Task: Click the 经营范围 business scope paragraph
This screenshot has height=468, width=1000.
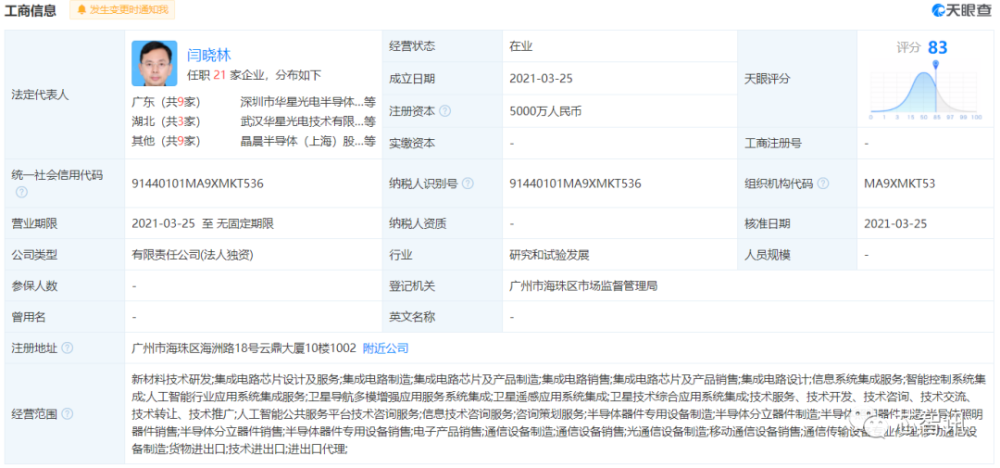Action: tap(558, 414)
